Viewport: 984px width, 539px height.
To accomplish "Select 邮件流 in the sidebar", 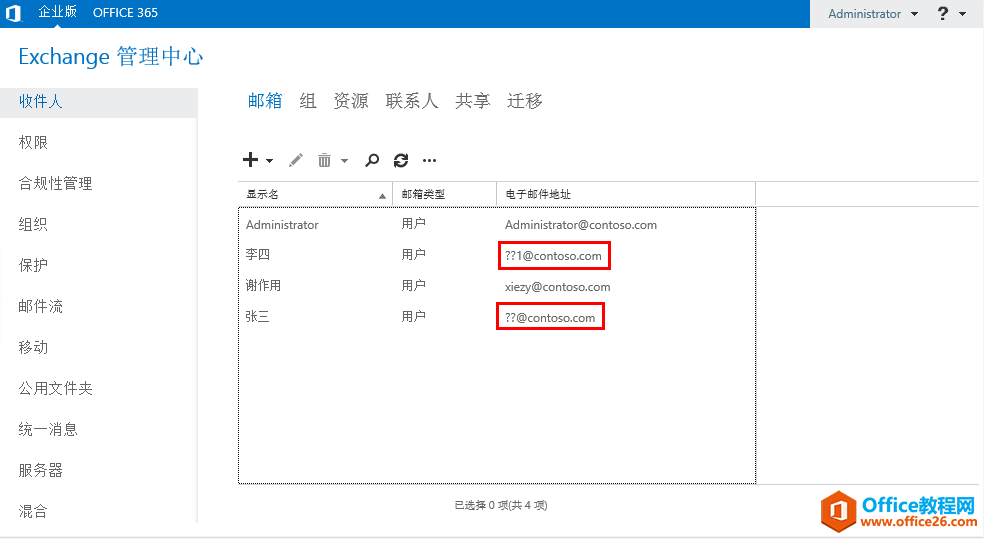I will tap(41, 307).
